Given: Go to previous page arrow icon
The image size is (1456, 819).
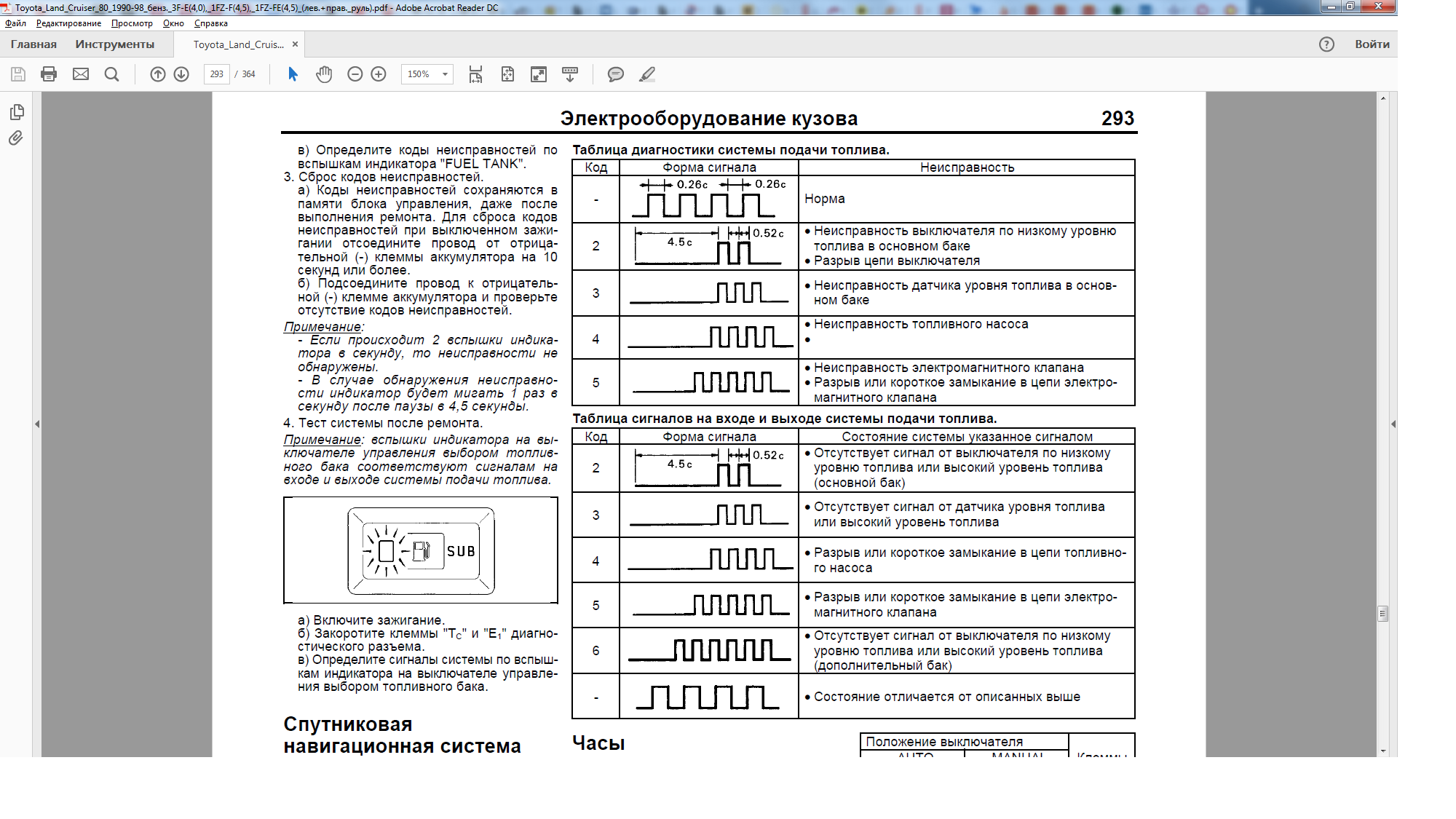Looking at the screenshot, I should tap(158, 74).
